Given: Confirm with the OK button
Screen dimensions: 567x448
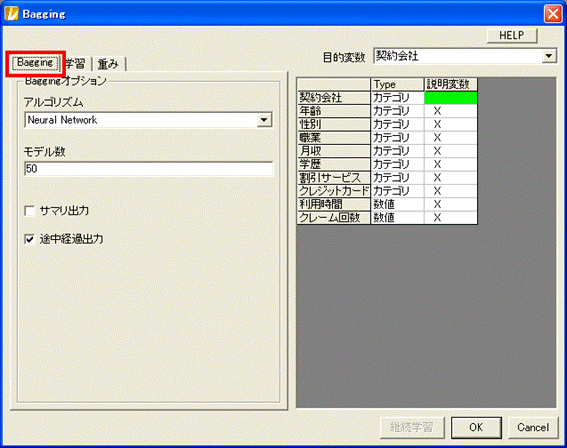Looking at the screenshot, I should tap(476, 427).
